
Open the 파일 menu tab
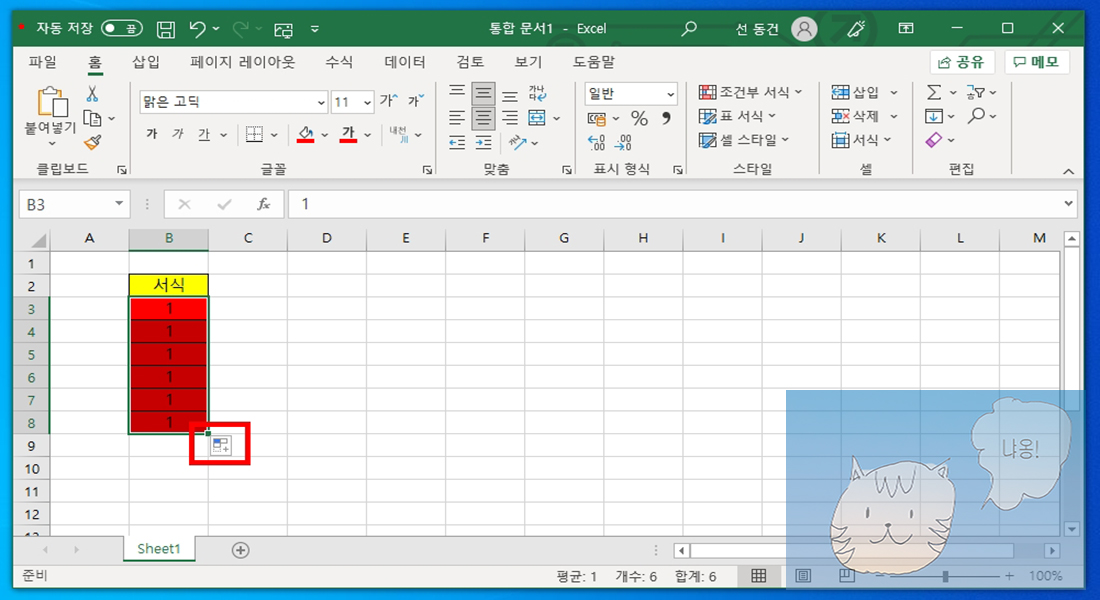(42, 62)
